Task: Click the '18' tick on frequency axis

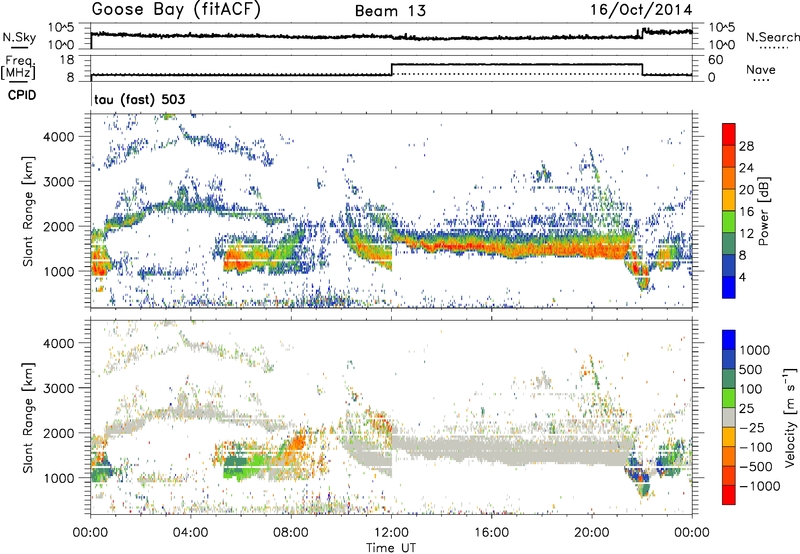Action: click(x=67, y=60)
